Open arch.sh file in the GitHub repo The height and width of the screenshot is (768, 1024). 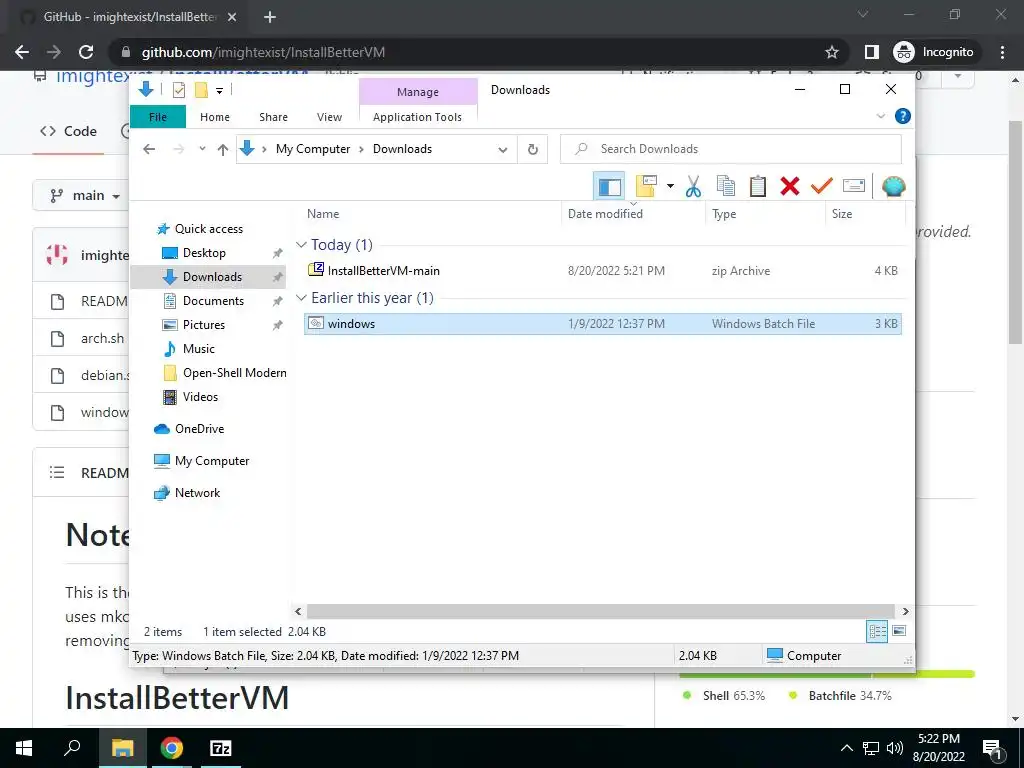point(103,338)
